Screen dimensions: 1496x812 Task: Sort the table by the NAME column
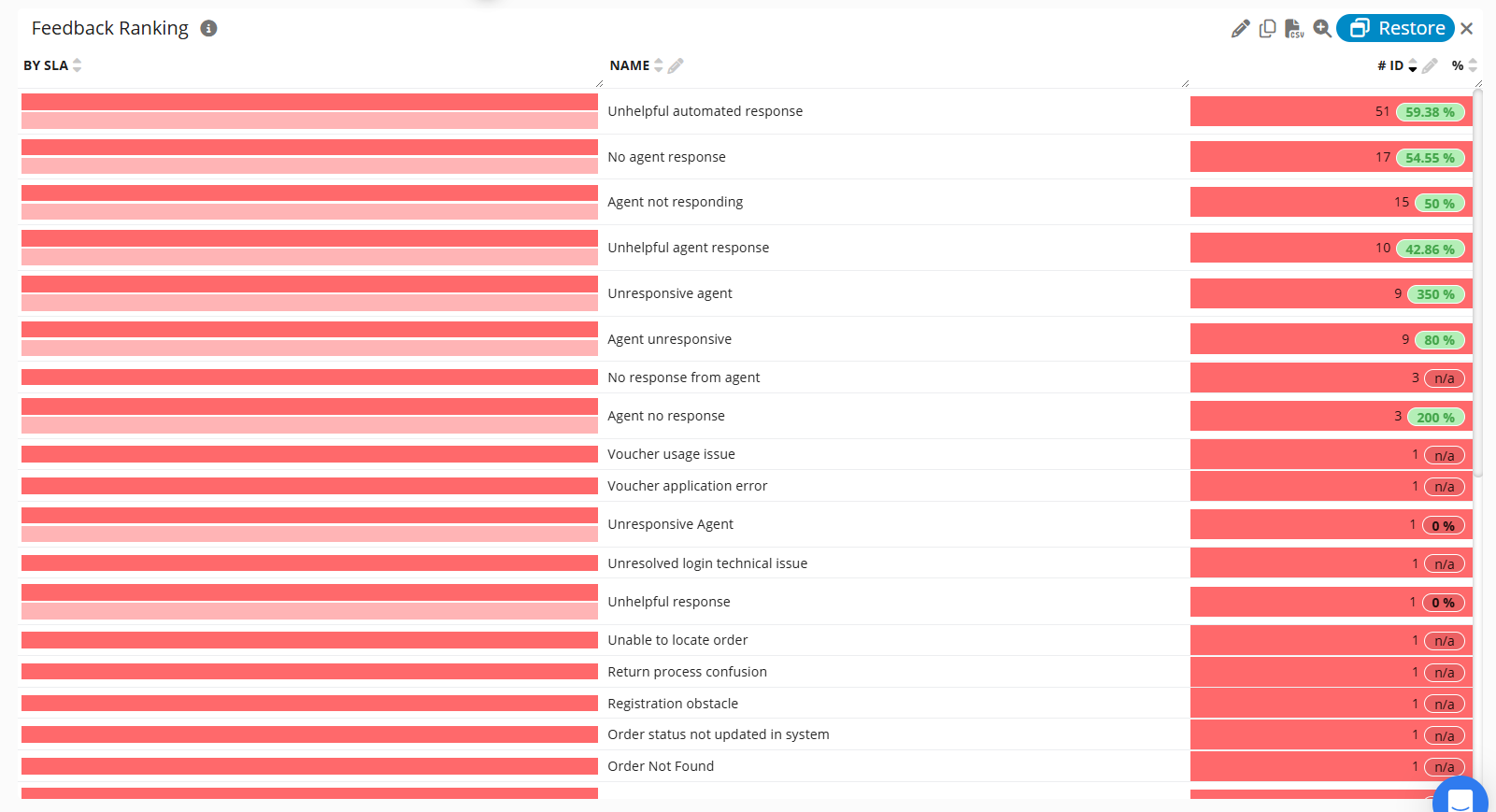[x=659, y=65]
